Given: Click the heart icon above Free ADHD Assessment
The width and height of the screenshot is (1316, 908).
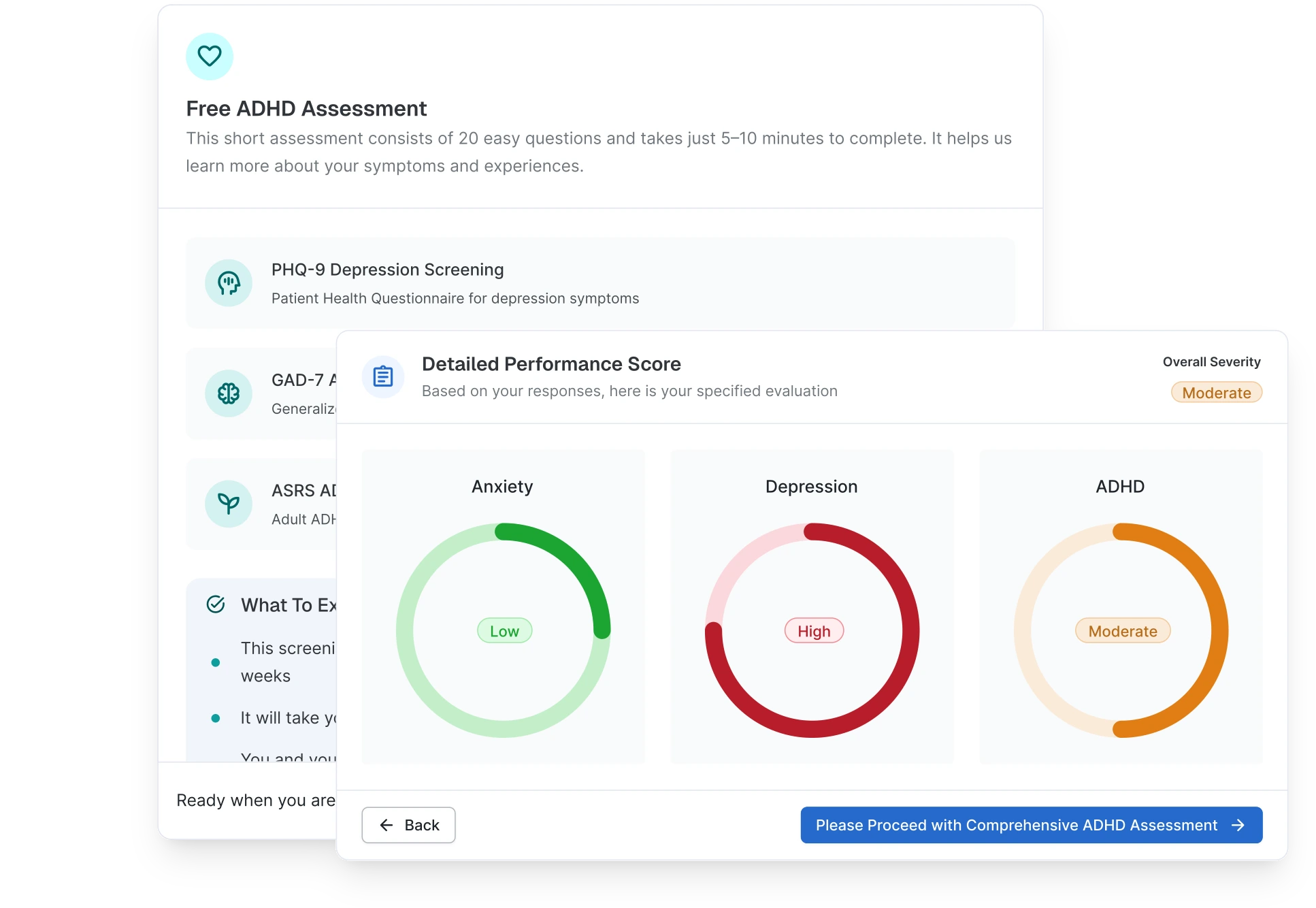Looking at the screenshot, I should tap(210, 56).
